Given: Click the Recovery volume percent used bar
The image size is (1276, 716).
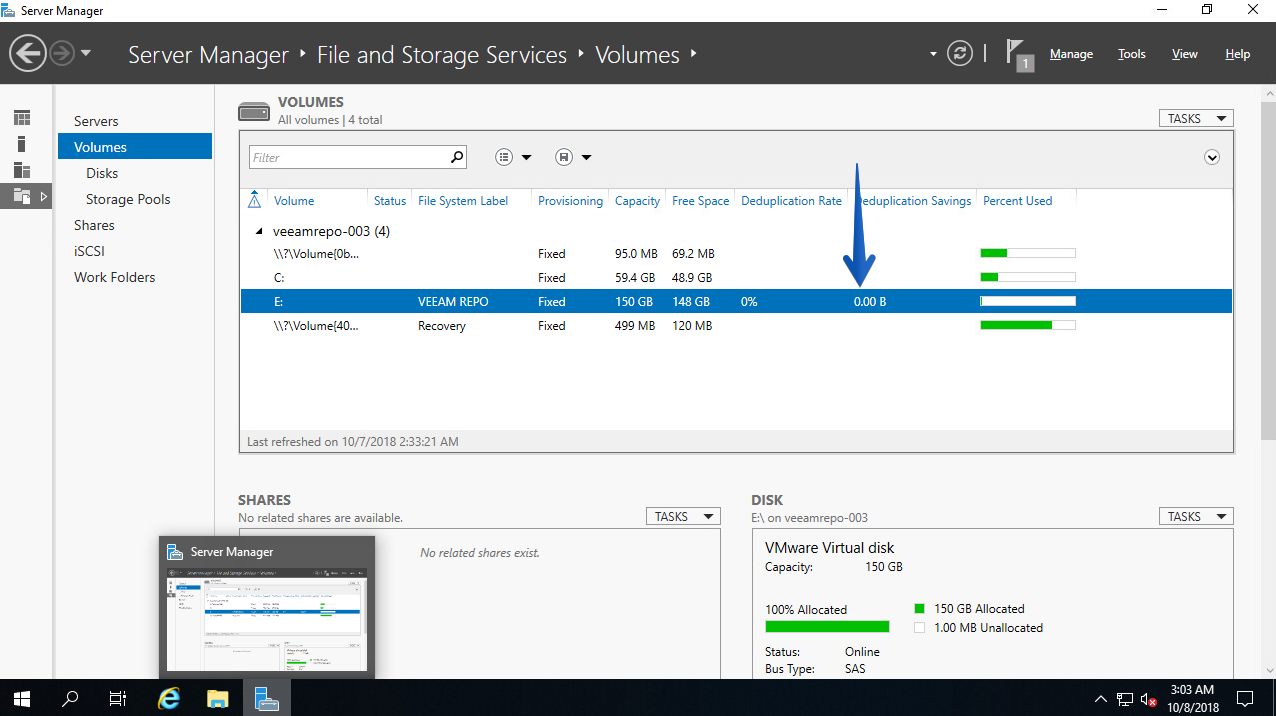Looking at the screenshot, I should 1028,325.
